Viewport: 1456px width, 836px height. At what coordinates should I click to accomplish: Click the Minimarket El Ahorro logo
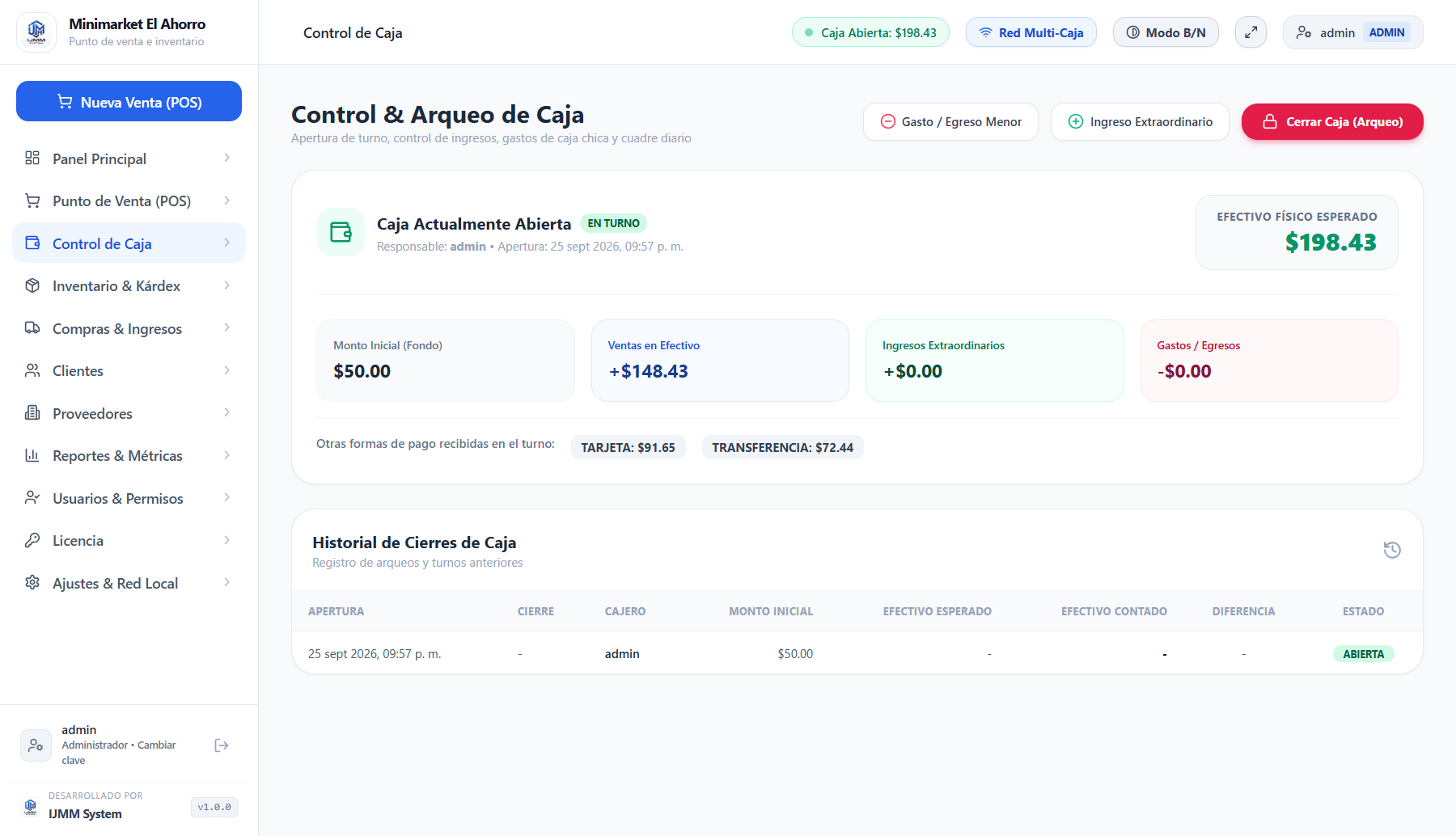36,32
